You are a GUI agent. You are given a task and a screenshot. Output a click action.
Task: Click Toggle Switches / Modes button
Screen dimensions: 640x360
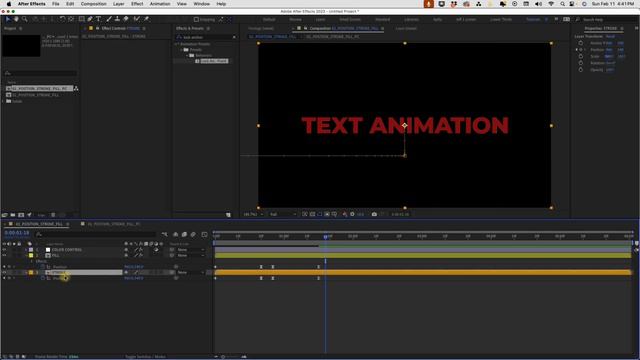[145, 357]
